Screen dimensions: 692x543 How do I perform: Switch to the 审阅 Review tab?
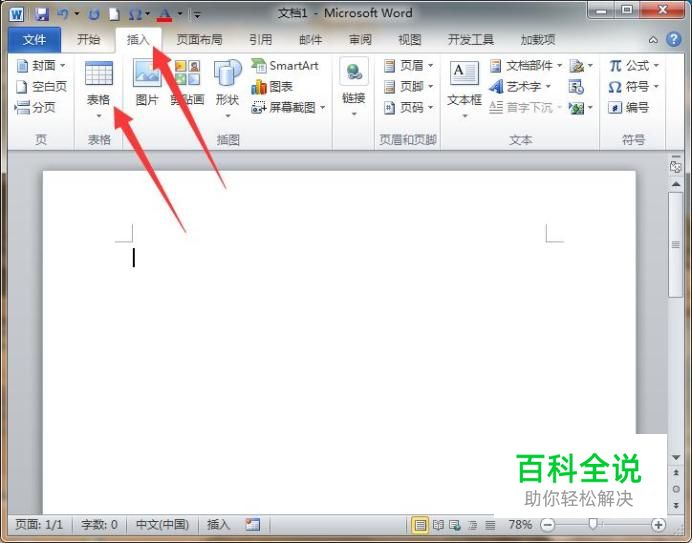point(360,40)
